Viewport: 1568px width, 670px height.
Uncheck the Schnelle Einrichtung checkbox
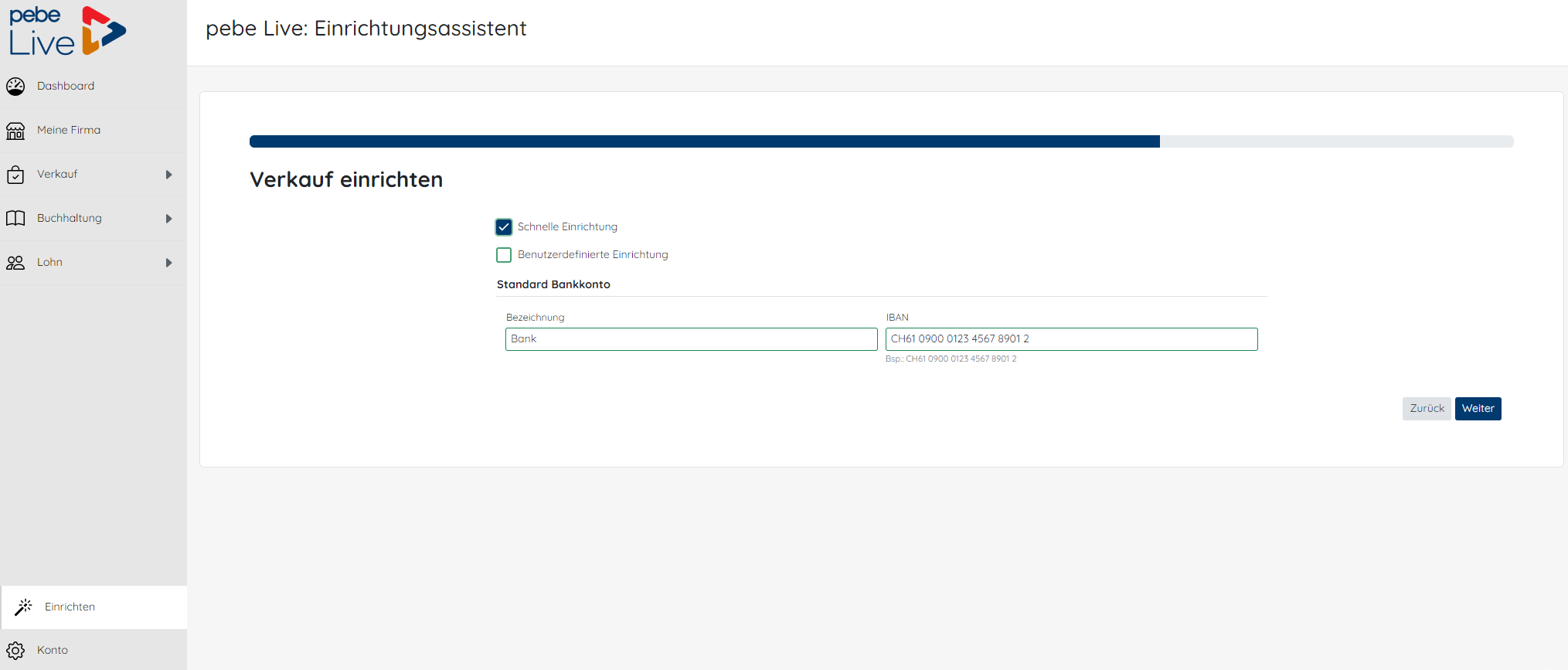tap(504, 227)
